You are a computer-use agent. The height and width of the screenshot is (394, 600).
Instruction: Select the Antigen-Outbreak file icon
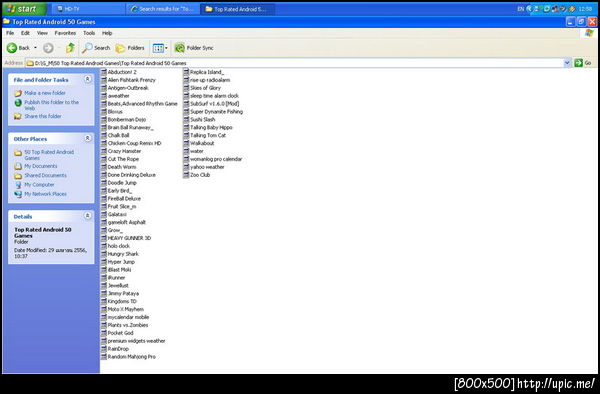point(104,88)
